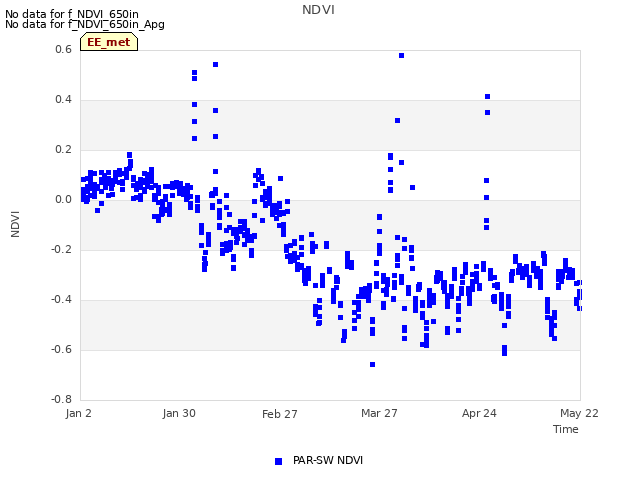The width and height of the screenshot is (640, 480).
Task: Click the Jan 2 x-axis tick label
Action: [78, 413]
